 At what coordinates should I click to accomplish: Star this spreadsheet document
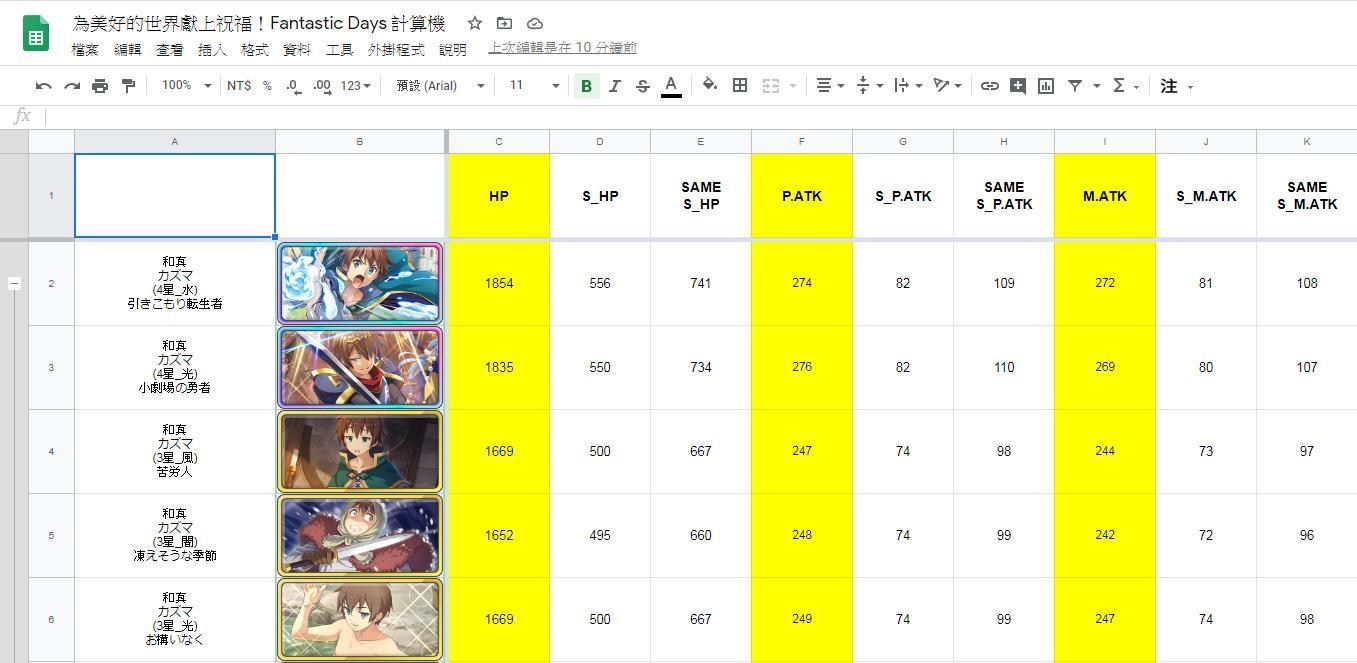click(x=475, y=23)
